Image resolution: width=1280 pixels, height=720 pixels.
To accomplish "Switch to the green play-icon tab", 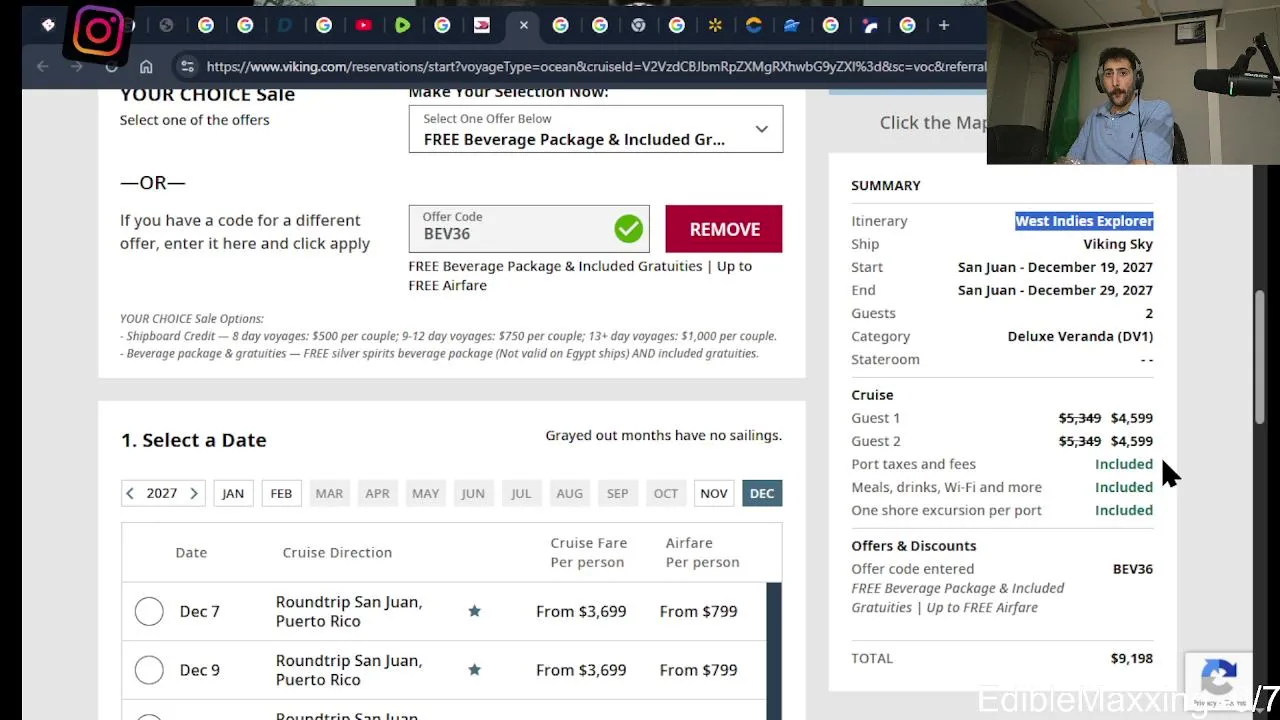I will tap(402, 25).
